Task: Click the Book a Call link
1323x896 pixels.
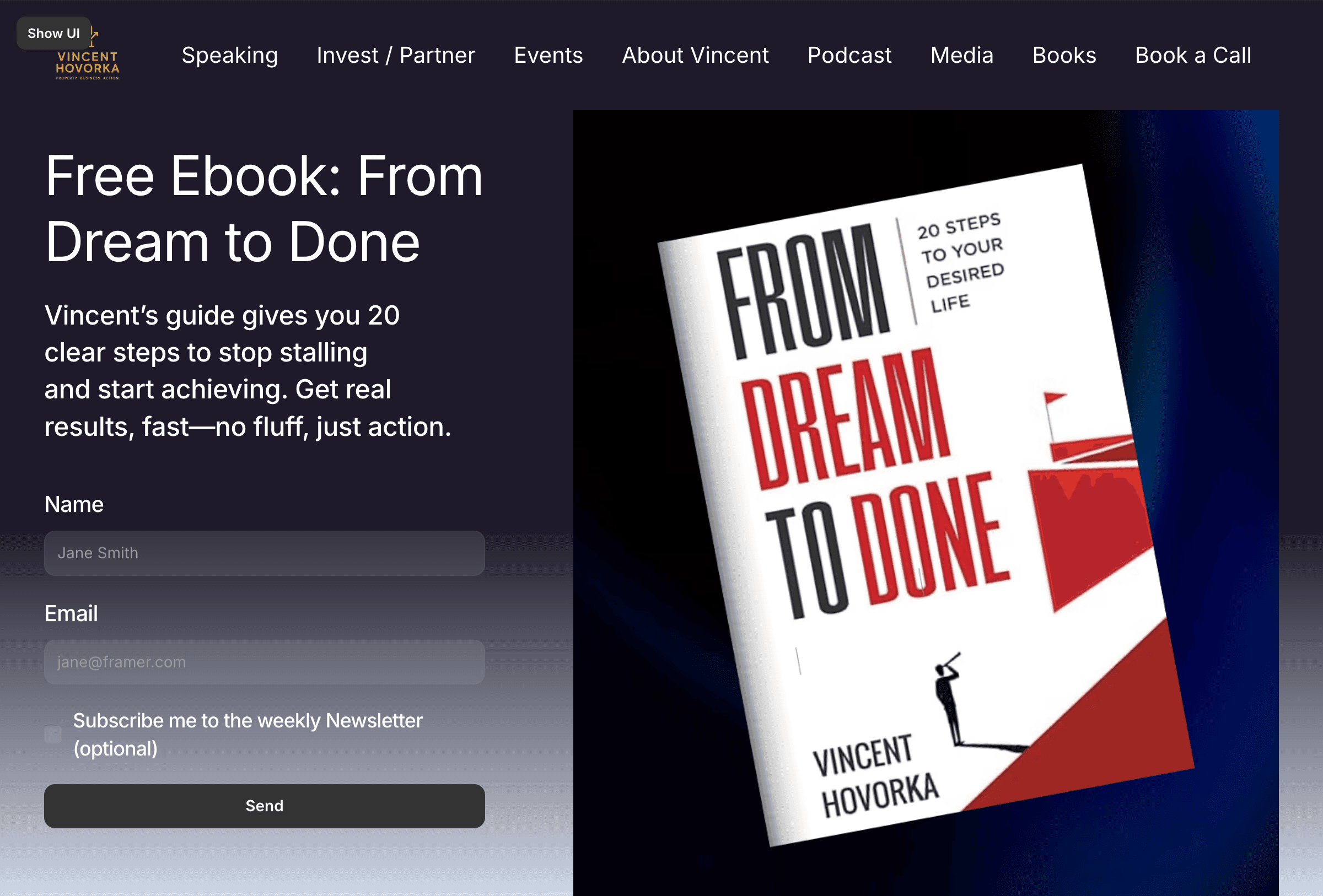Action: [1193, 55]
